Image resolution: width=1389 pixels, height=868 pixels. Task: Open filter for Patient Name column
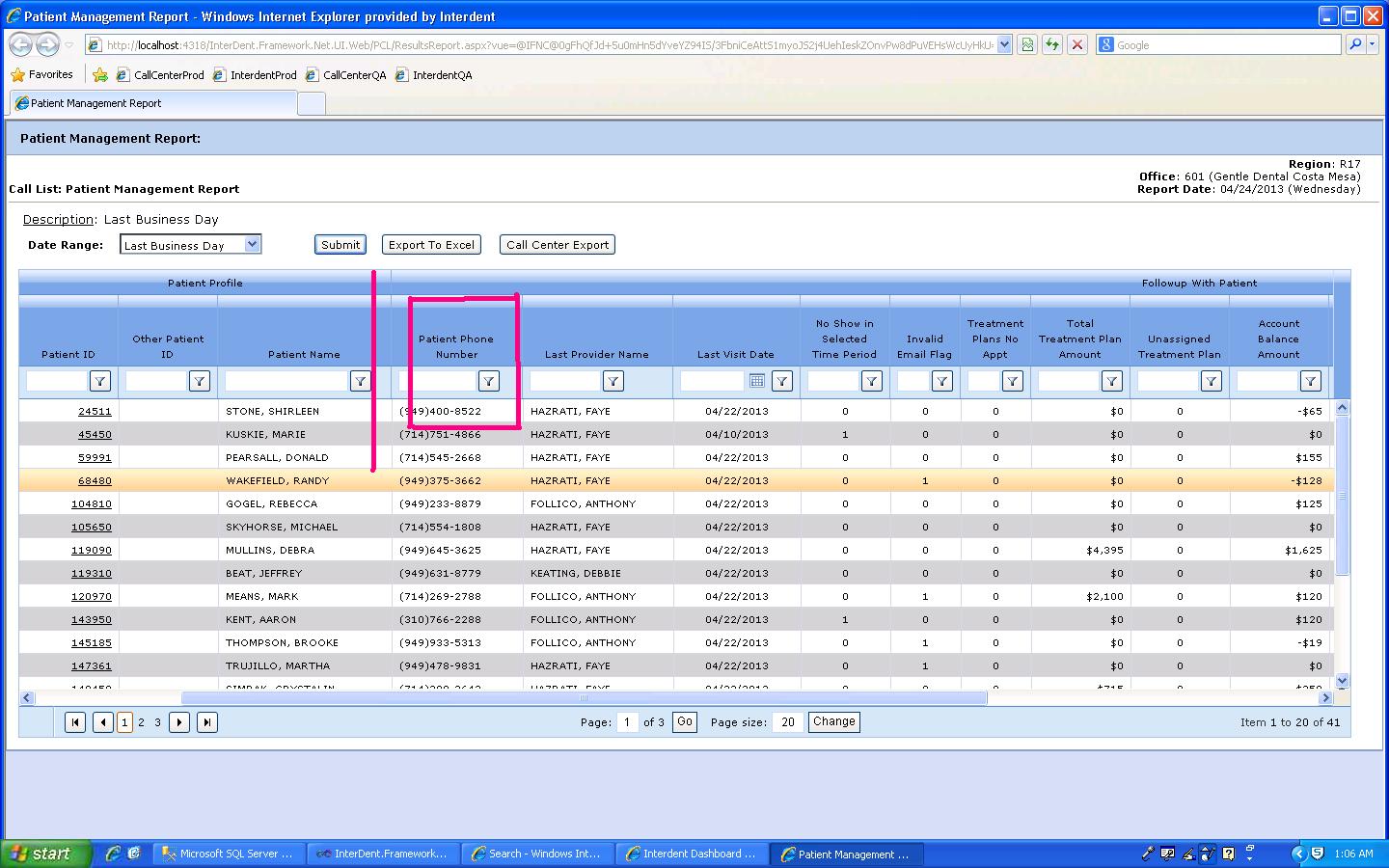pos(360,382)
